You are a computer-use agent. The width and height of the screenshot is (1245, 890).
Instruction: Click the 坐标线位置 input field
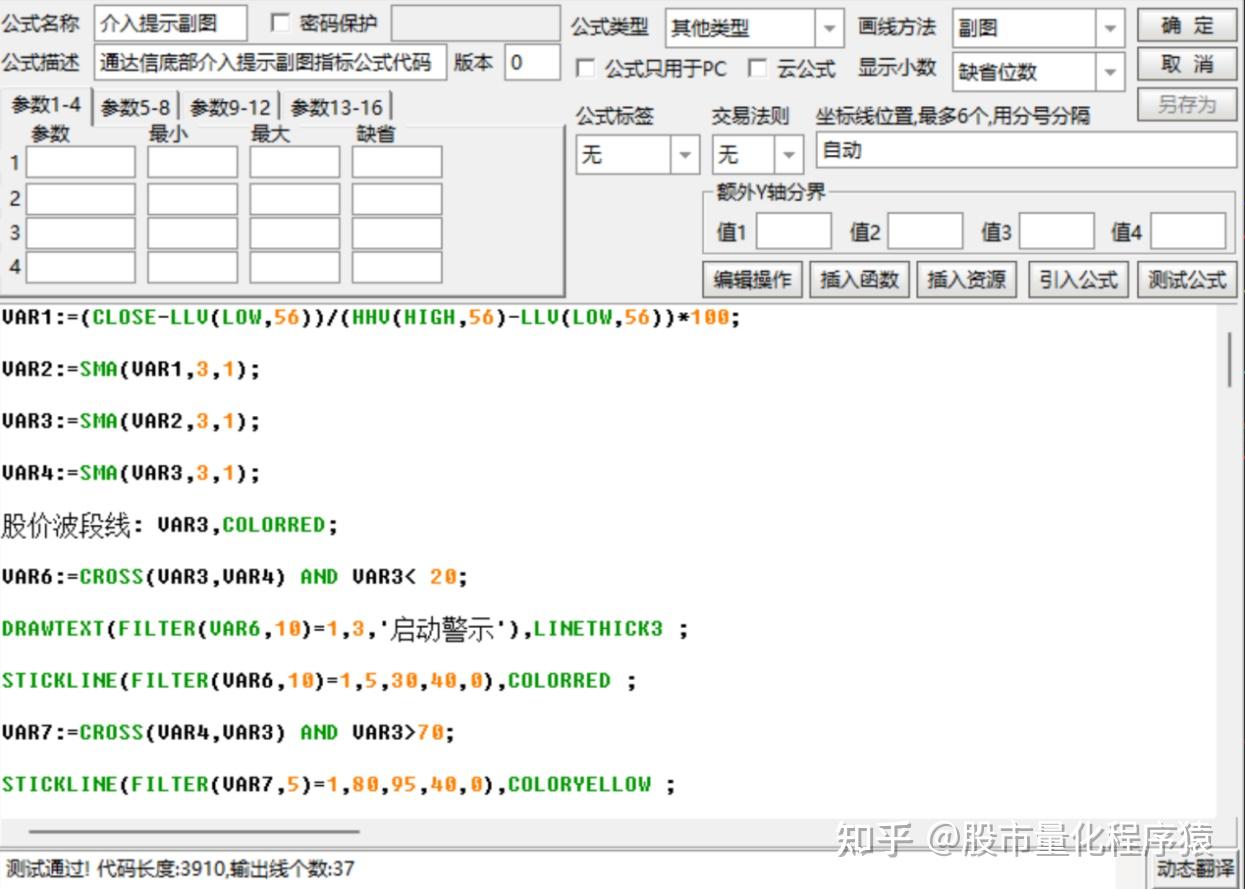coord(1026,151)
